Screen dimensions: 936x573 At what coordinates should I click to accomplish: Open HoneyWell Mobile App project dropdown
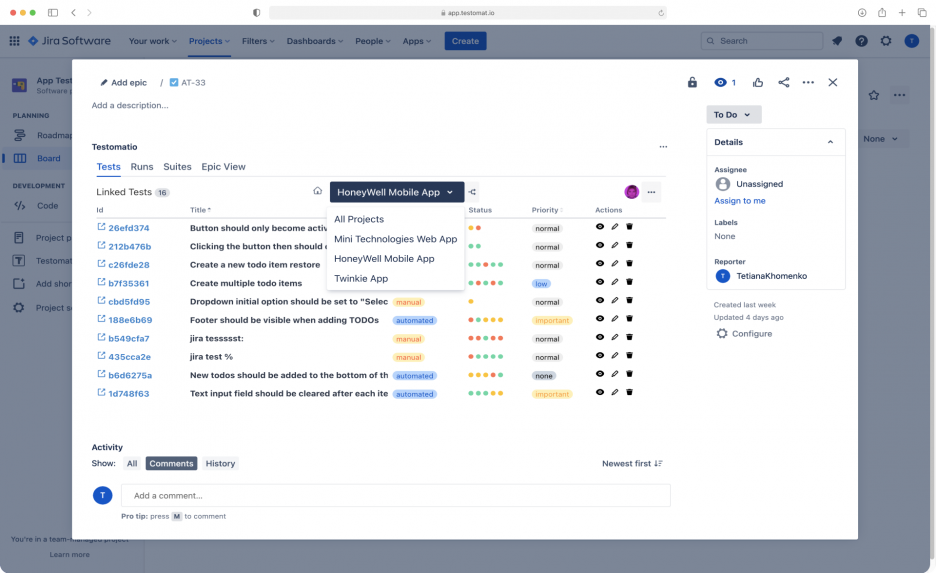click(x=397, y=192)
